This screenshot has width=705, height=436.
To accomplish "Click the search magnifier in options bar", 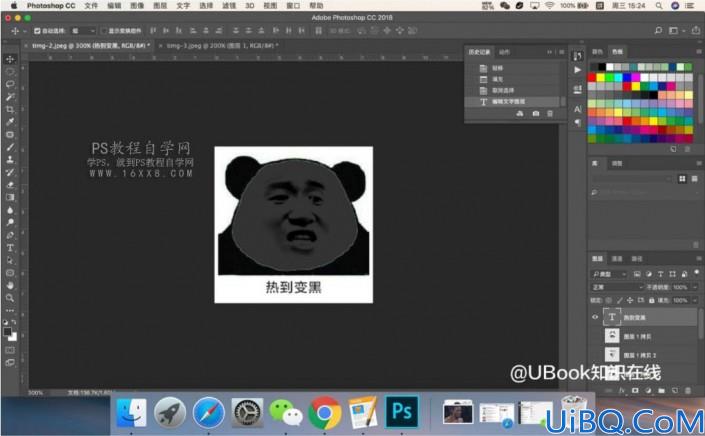I will (x=658, y=31).
